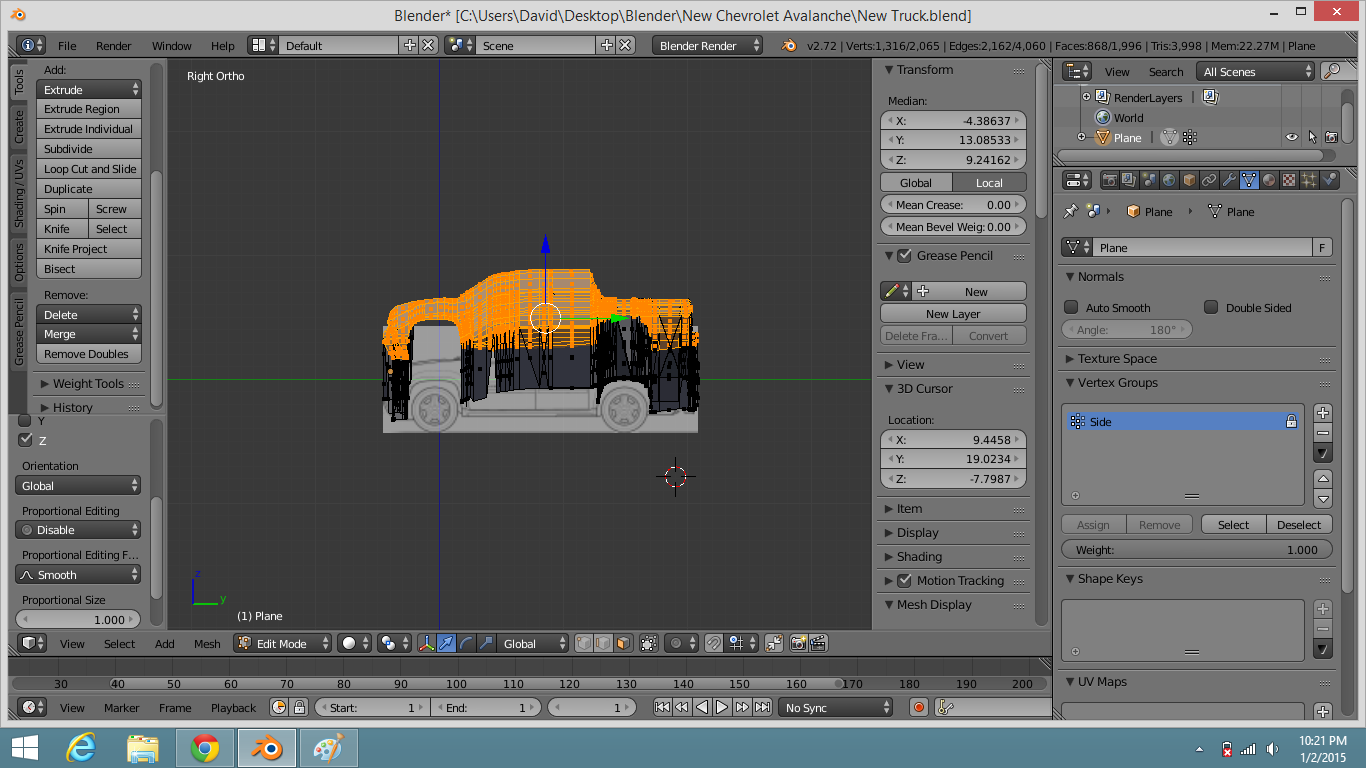Click the Loop Cut and Slide button
1366x768 pixels.
[89, 169]
